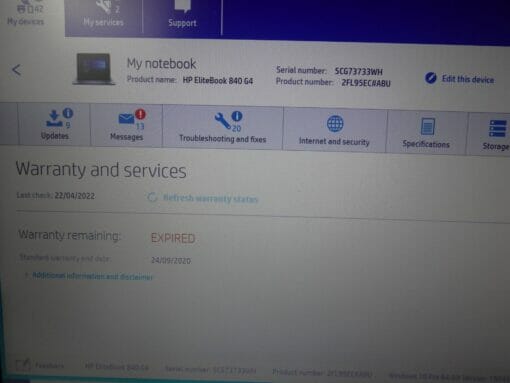This screenshot has height=383, width=510.
Task: Click Edit this device link
Action: click(468, 79)
